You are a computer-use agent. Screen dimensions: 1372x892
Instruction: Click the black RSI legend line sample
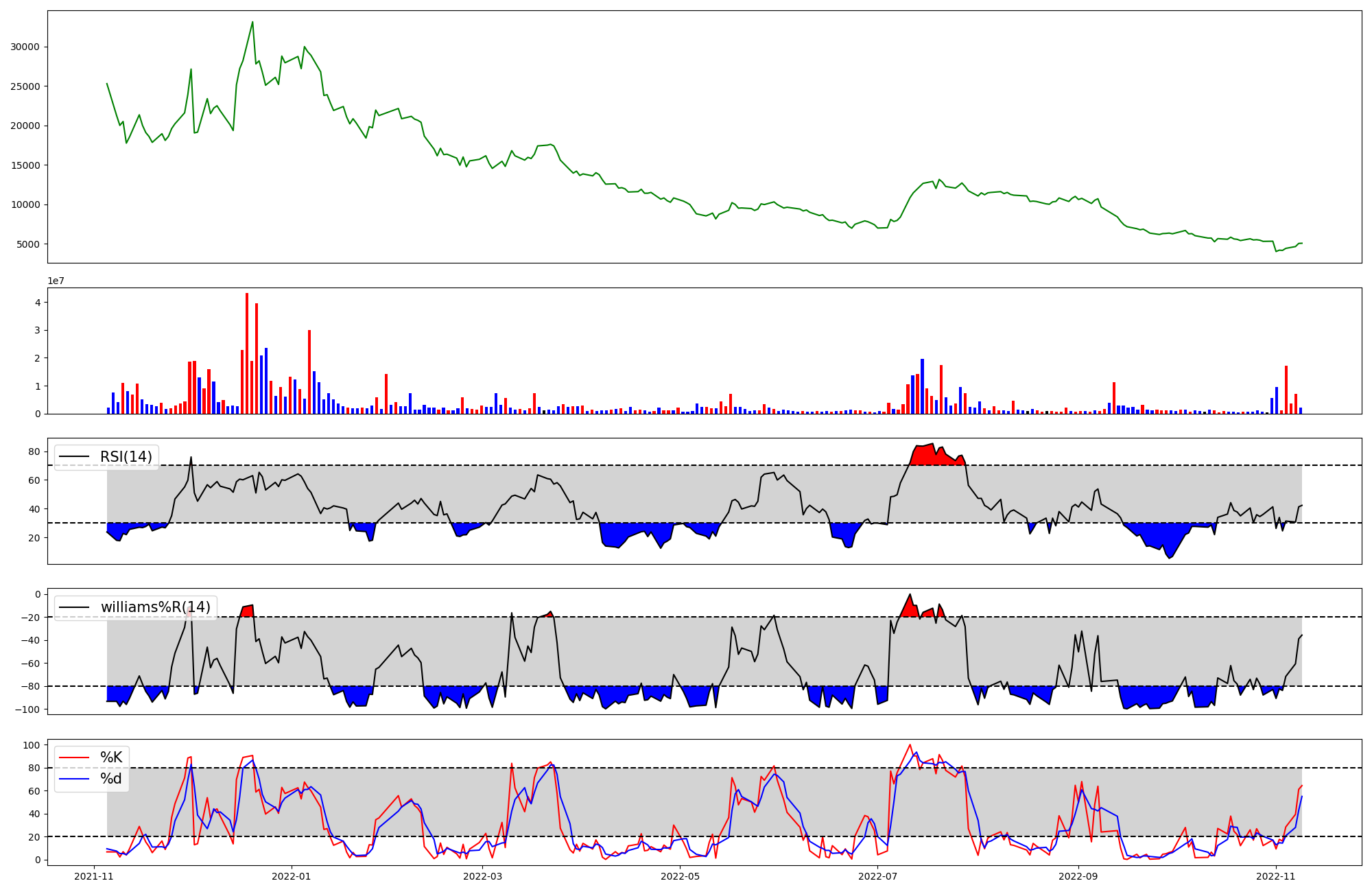coord(75,457)
